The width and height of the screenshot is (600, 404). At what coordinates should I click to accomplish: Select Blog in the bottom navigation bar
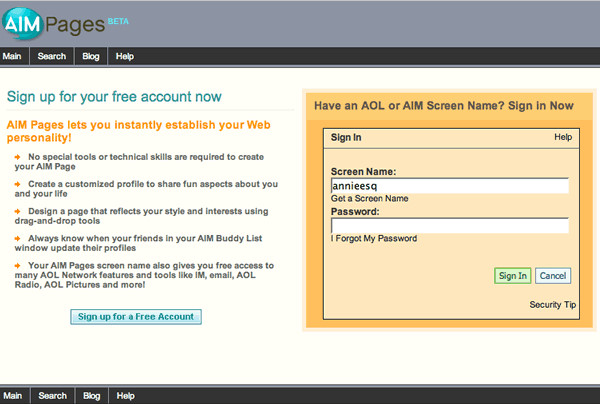91,396
